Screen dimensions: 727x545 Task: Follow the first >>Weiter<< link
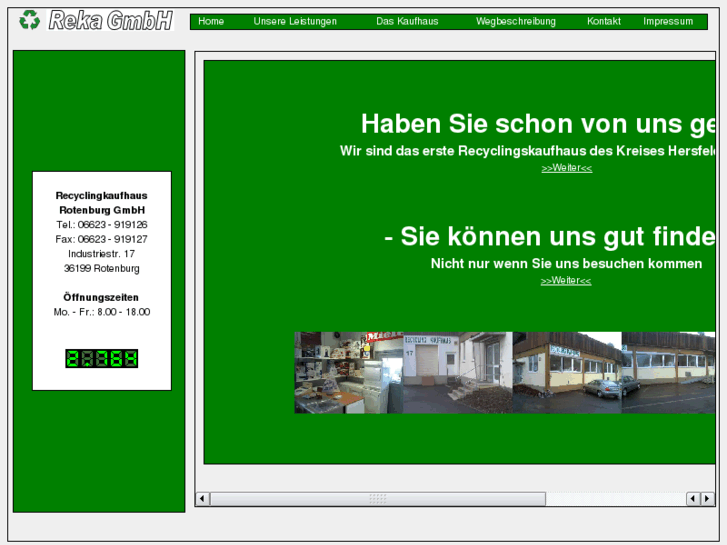click(566, 168)
